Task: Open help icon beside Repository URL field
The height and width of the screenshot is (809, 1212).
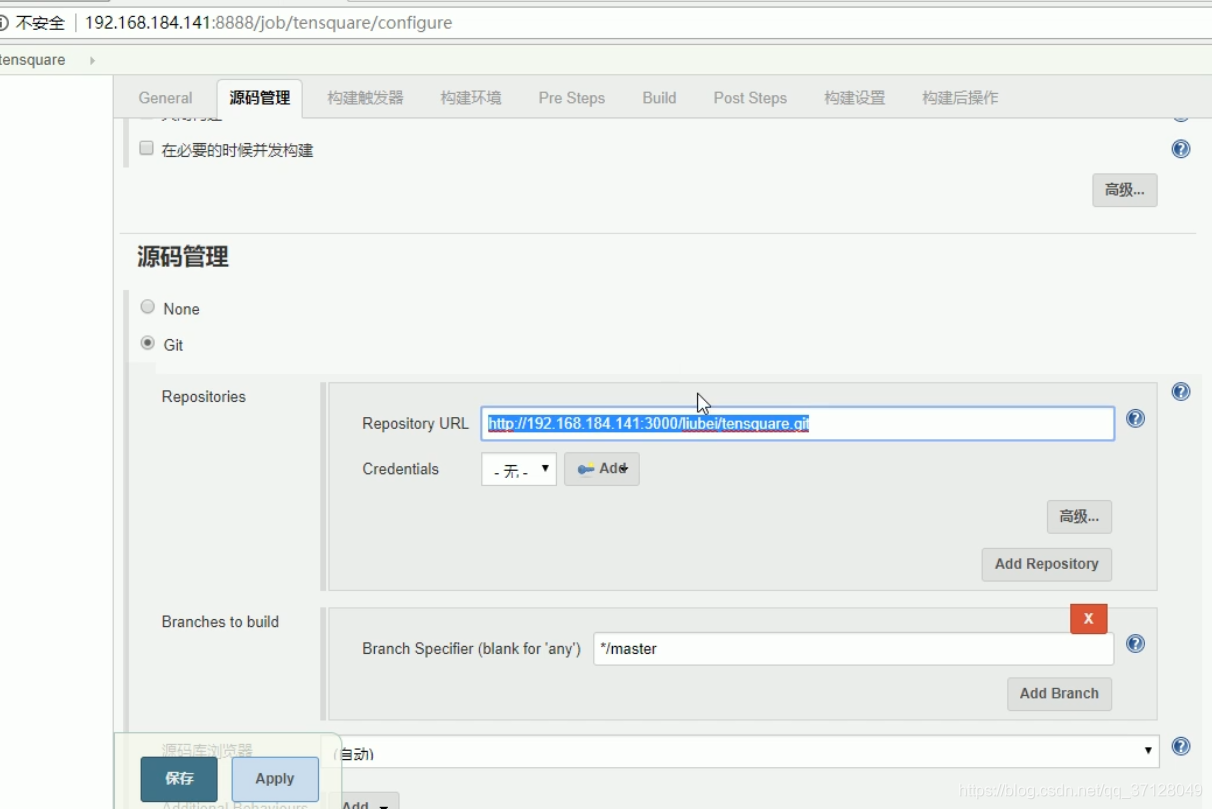Action: click(x=1135, y=418)
